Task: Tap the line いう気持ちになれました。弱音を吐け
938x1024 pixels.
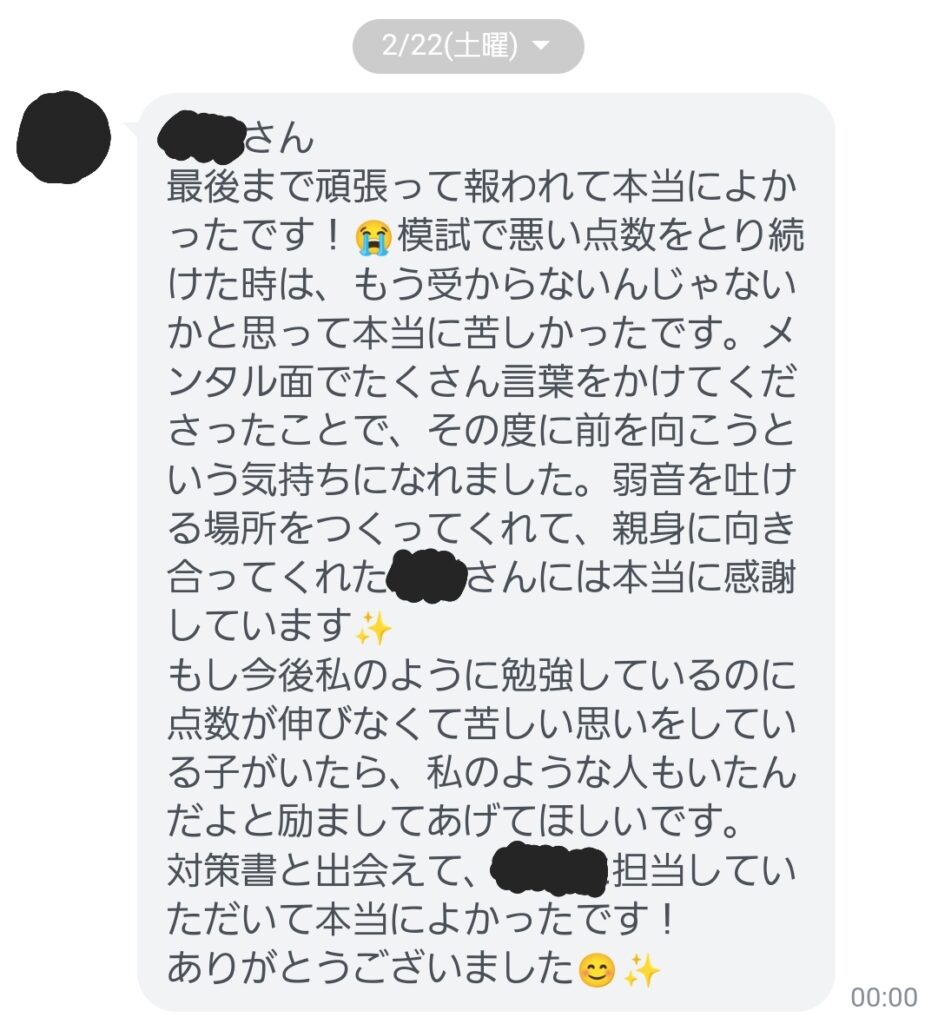Action: (482, 480)
